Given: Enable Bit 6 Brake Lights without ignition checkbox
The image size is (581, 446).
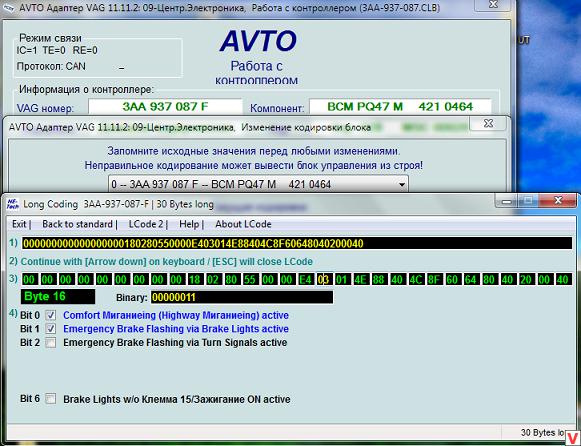Looking at the screenshot, I should tap(51, 399).
